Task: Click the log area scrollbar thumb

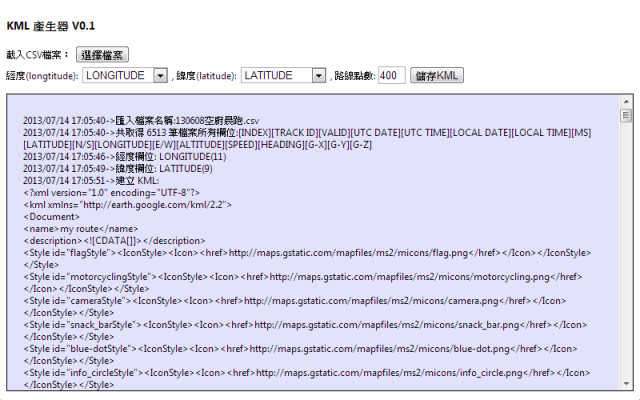Action: (626, 116)
